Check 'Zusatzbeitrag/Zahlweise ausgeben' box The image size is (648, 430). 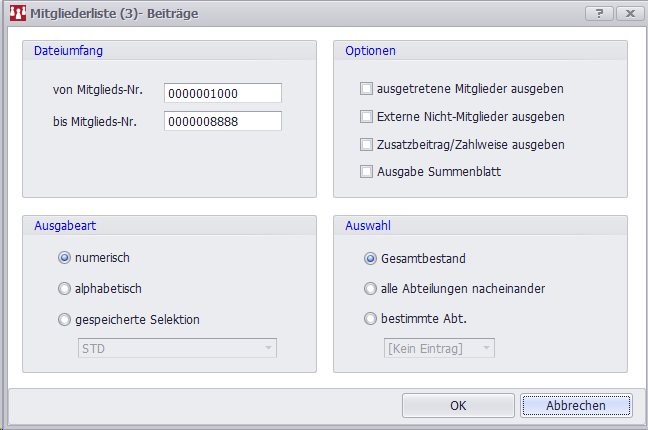click(367, 144)
